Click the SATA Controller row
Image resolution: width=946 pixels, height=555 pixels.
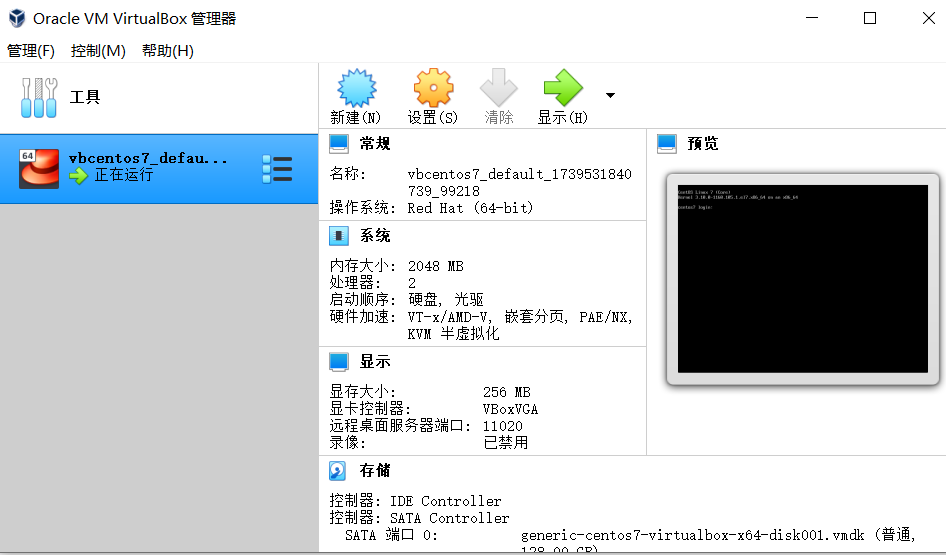[419, 518]
